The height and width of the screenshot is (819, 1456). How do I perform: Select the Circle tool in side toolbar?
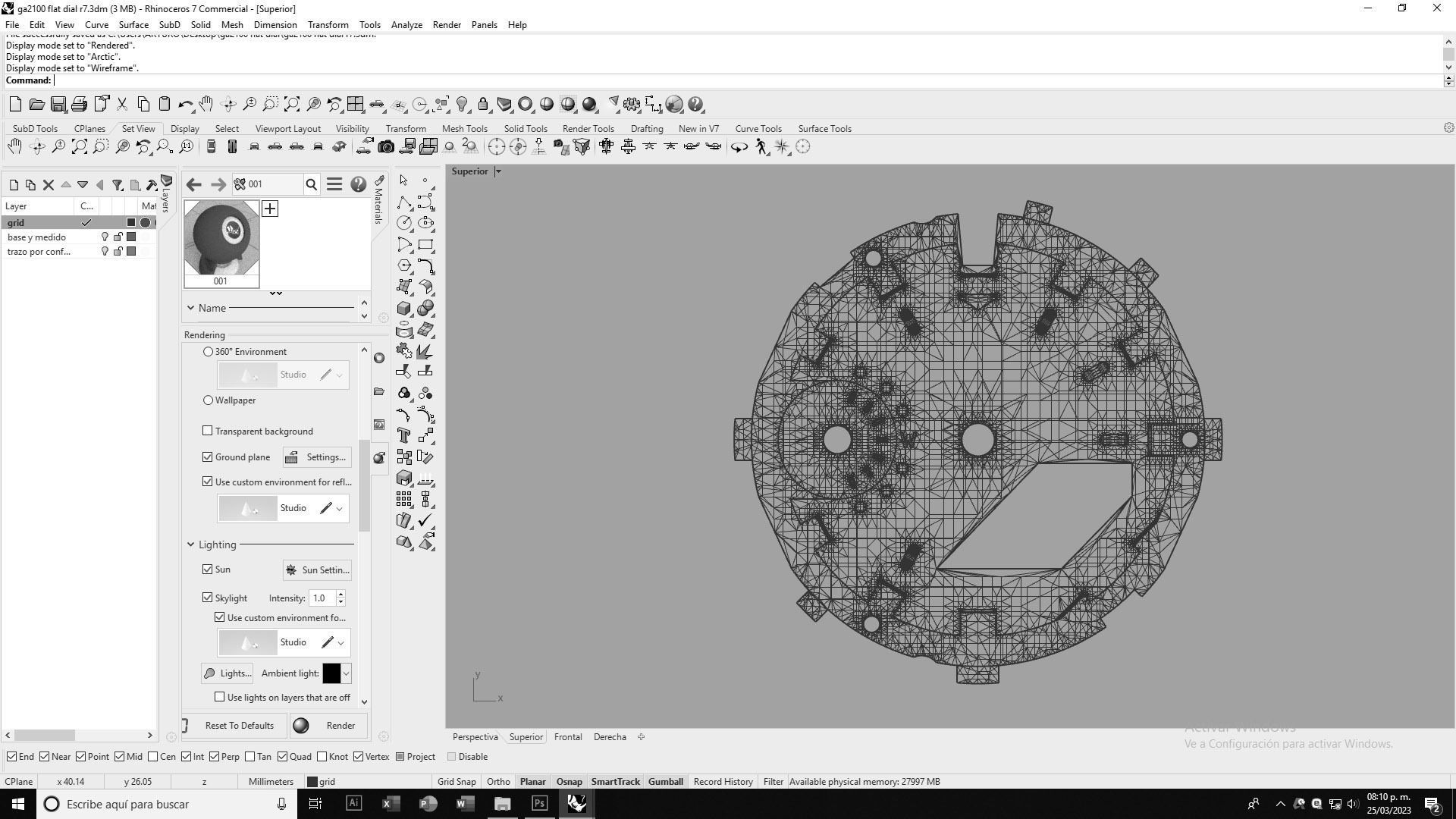403,223
